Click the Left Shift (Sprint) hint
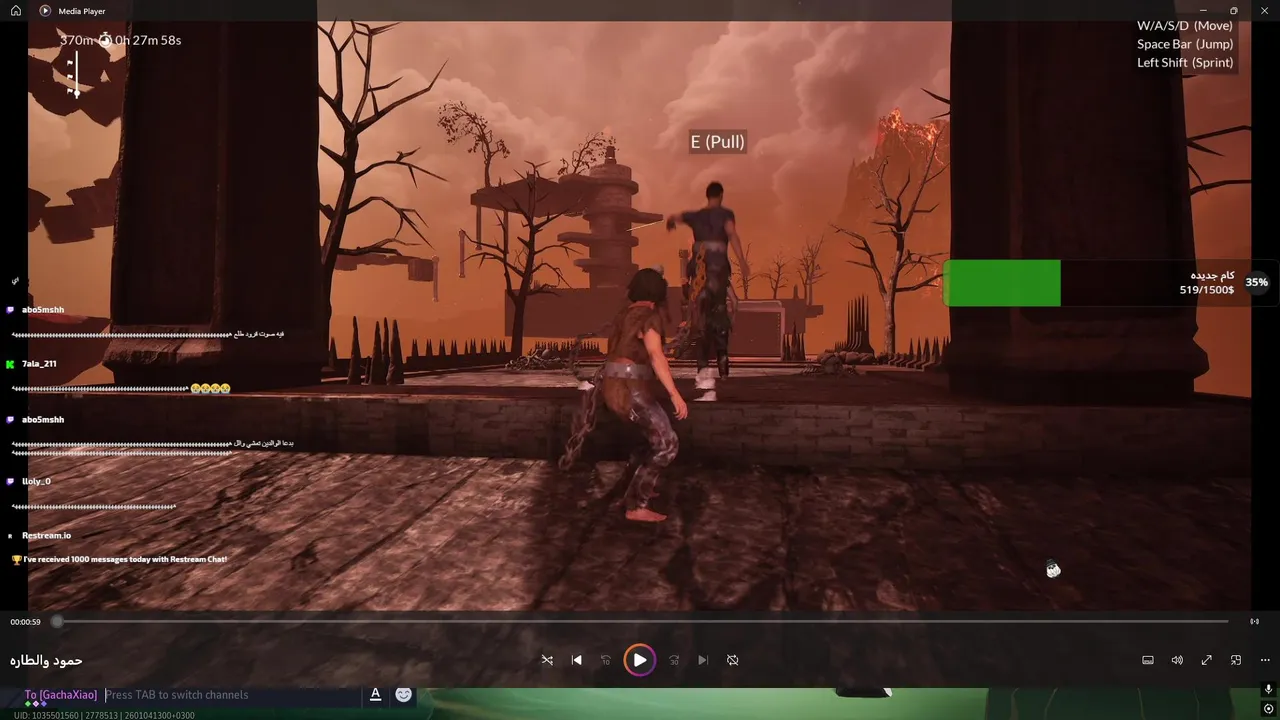Screen dimensions: 1280x720 point(1185,62)
